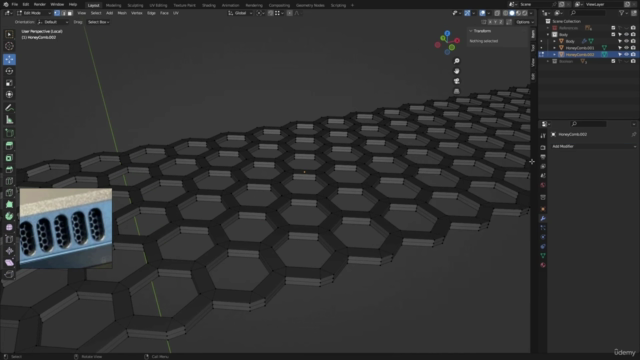Toggle Body collection exclude checkbox

[613, 35]
